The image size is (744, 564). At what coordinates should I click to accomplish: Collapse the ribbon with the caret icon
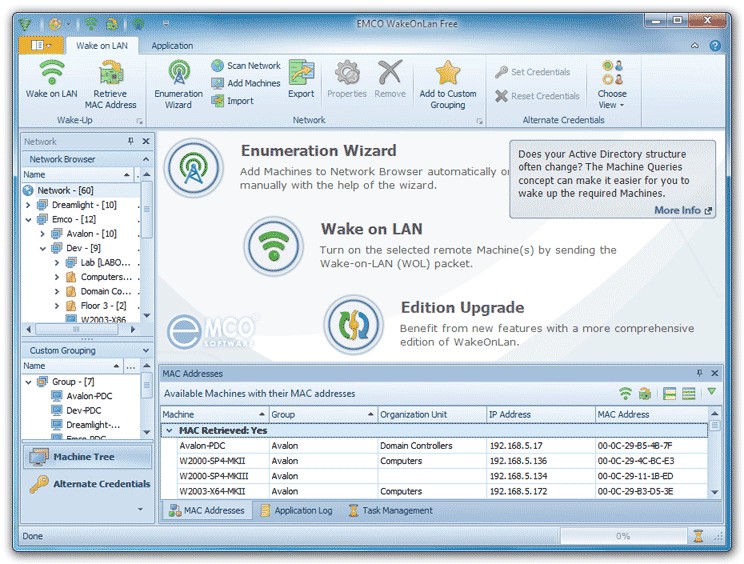point(695,46)
